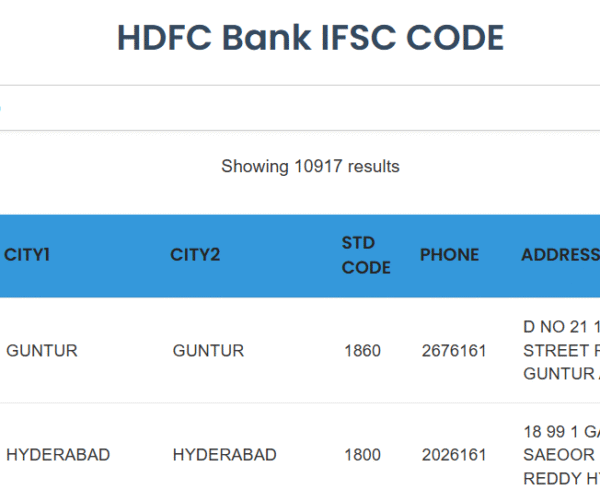Select HYDERABAD in the CITY1 column
The width and height of the screenshot is (600, 501).
coord(58,455)
